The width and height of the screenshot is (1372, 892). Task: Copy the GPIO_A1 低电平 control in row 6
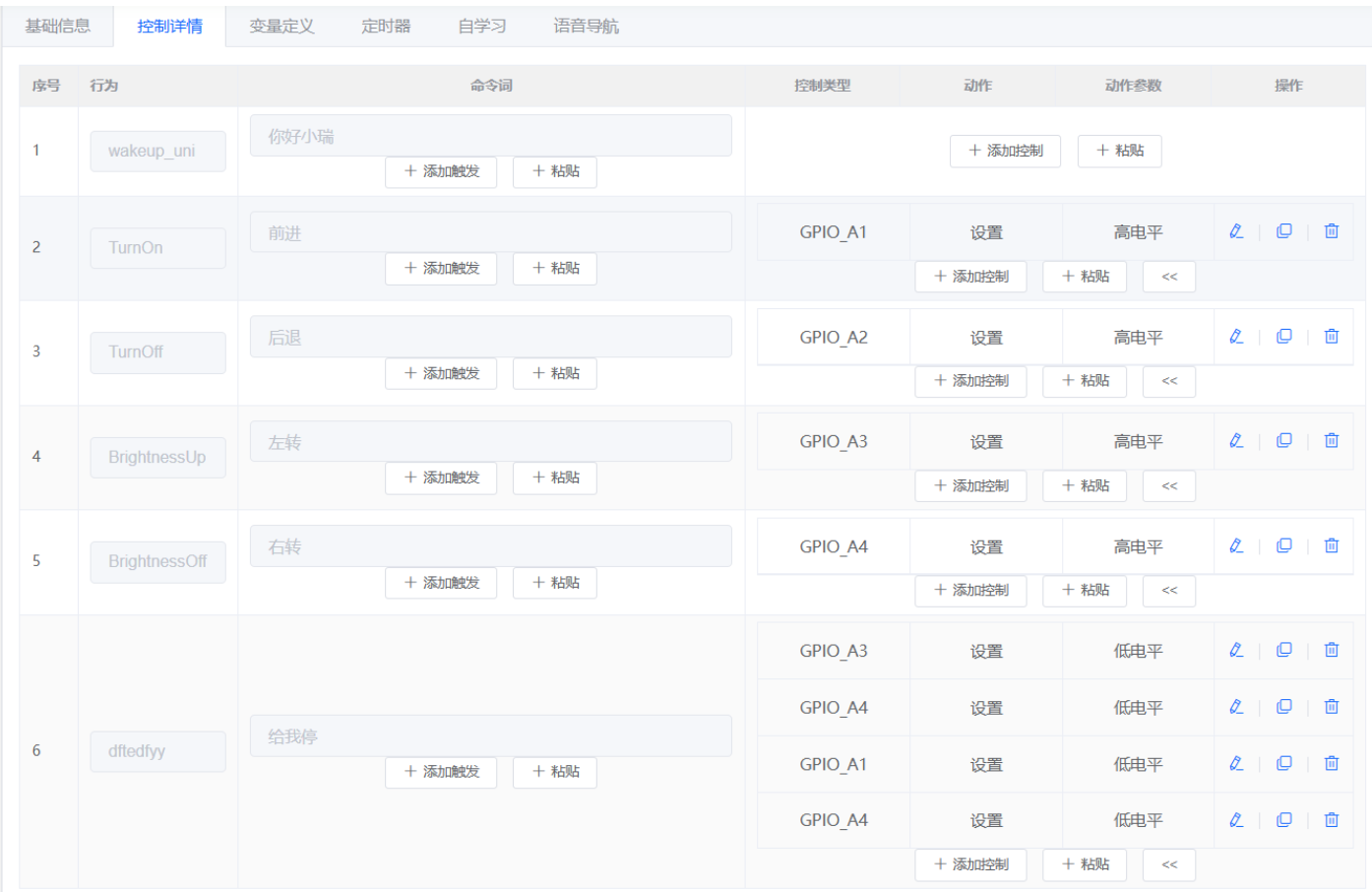pyautogui.click(x=1284, y=764)
